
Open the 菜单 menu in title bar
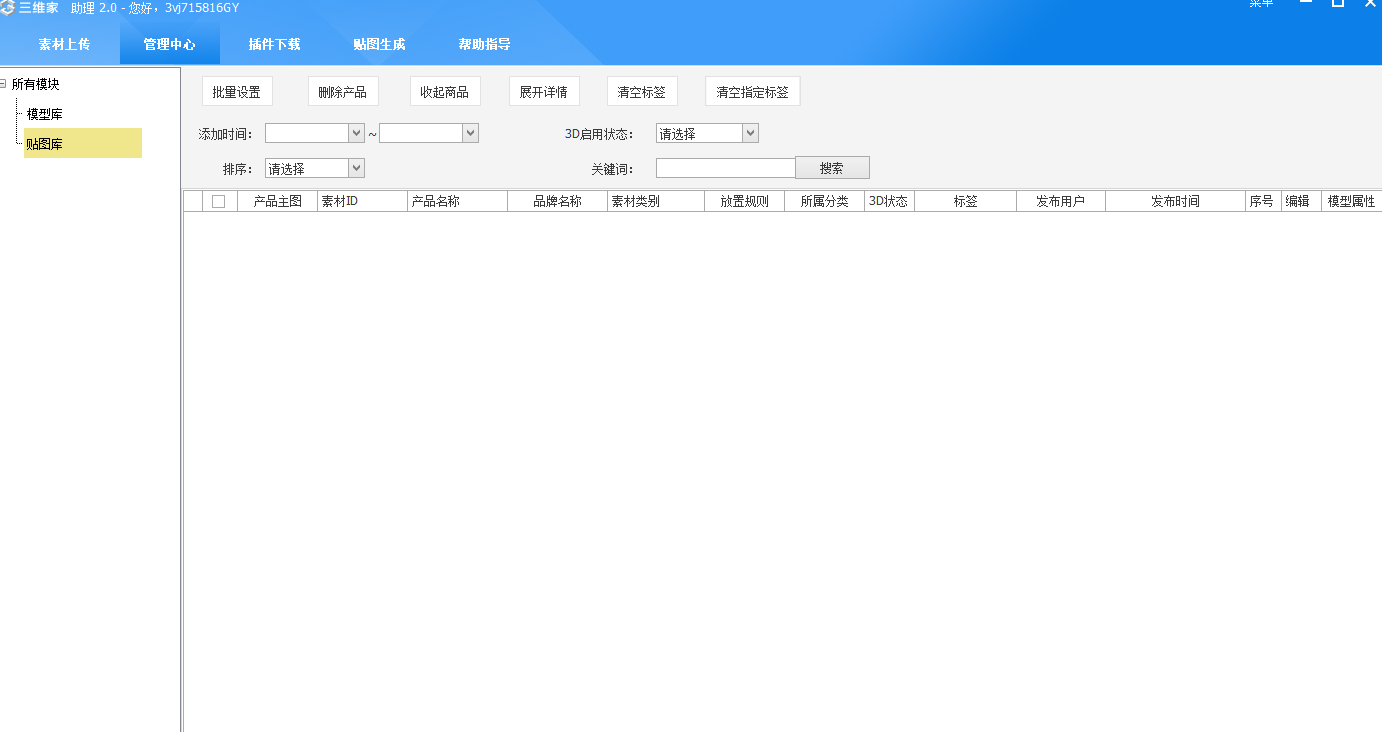click(x=1261, y=4)
